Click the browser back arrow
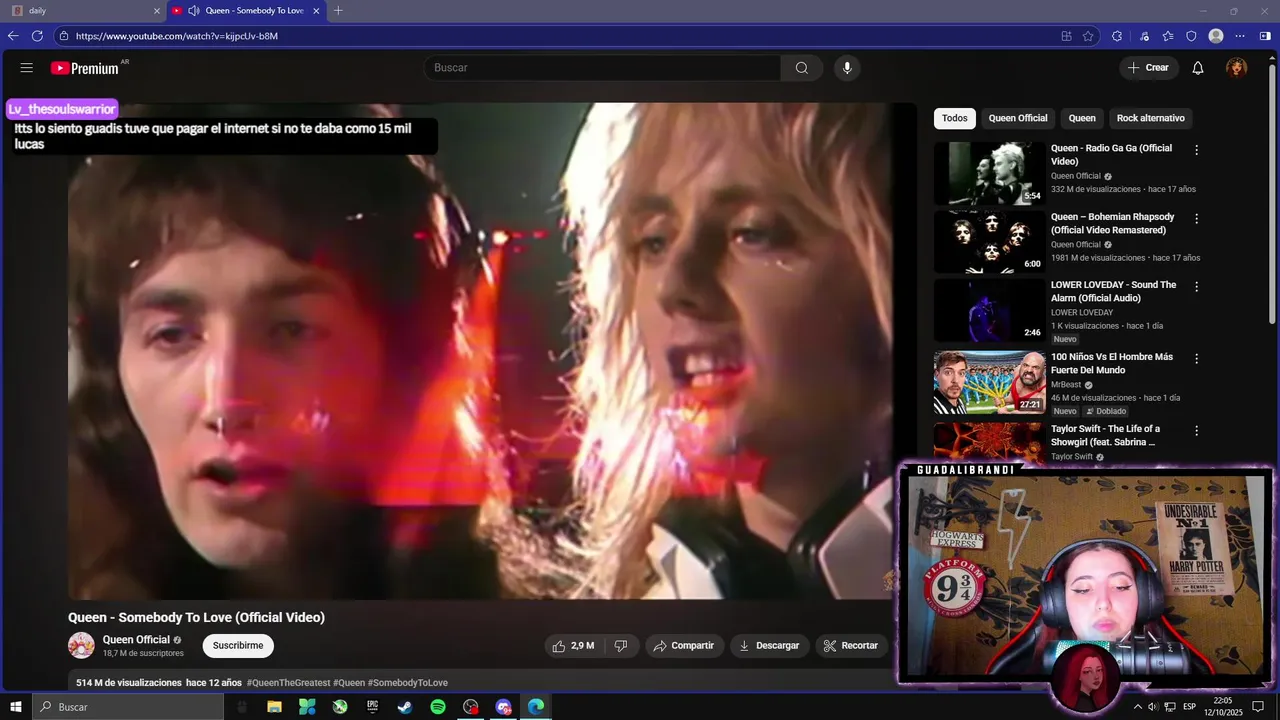The height and width of the screenshot is (720, 1280). (x=13, y=36)
